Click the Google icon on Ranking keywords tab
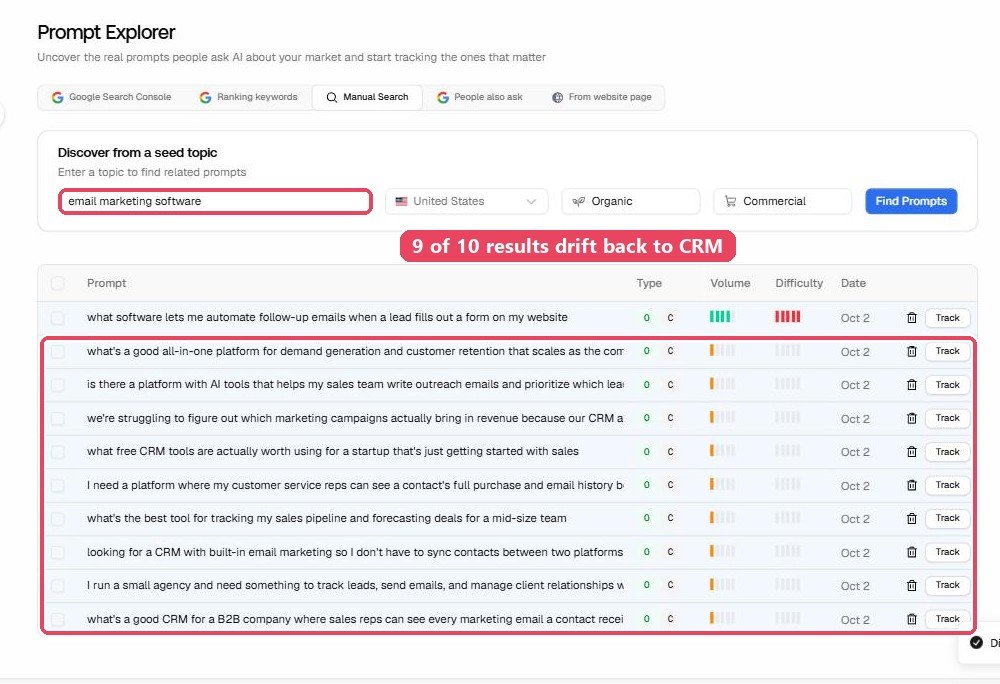The width and height of the screenshot is (1000, 684). [x=205, y=97]
